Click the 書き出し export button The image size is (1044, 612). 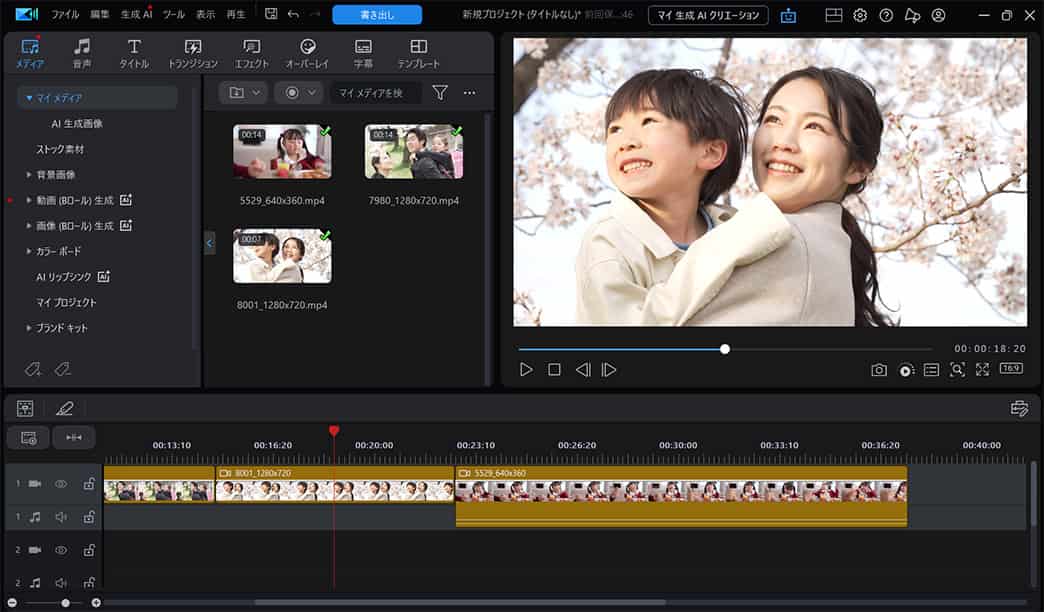click(375, 14)
